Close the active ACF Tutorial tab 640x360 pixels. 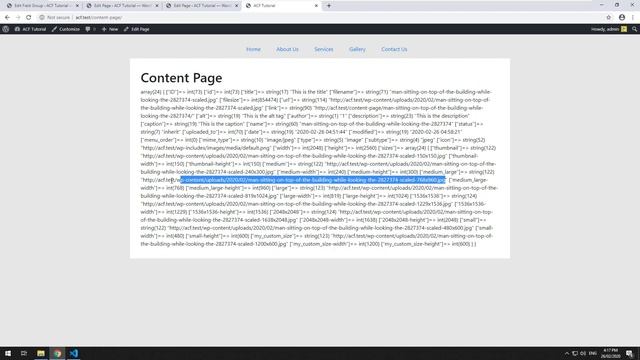click(316, 6)
